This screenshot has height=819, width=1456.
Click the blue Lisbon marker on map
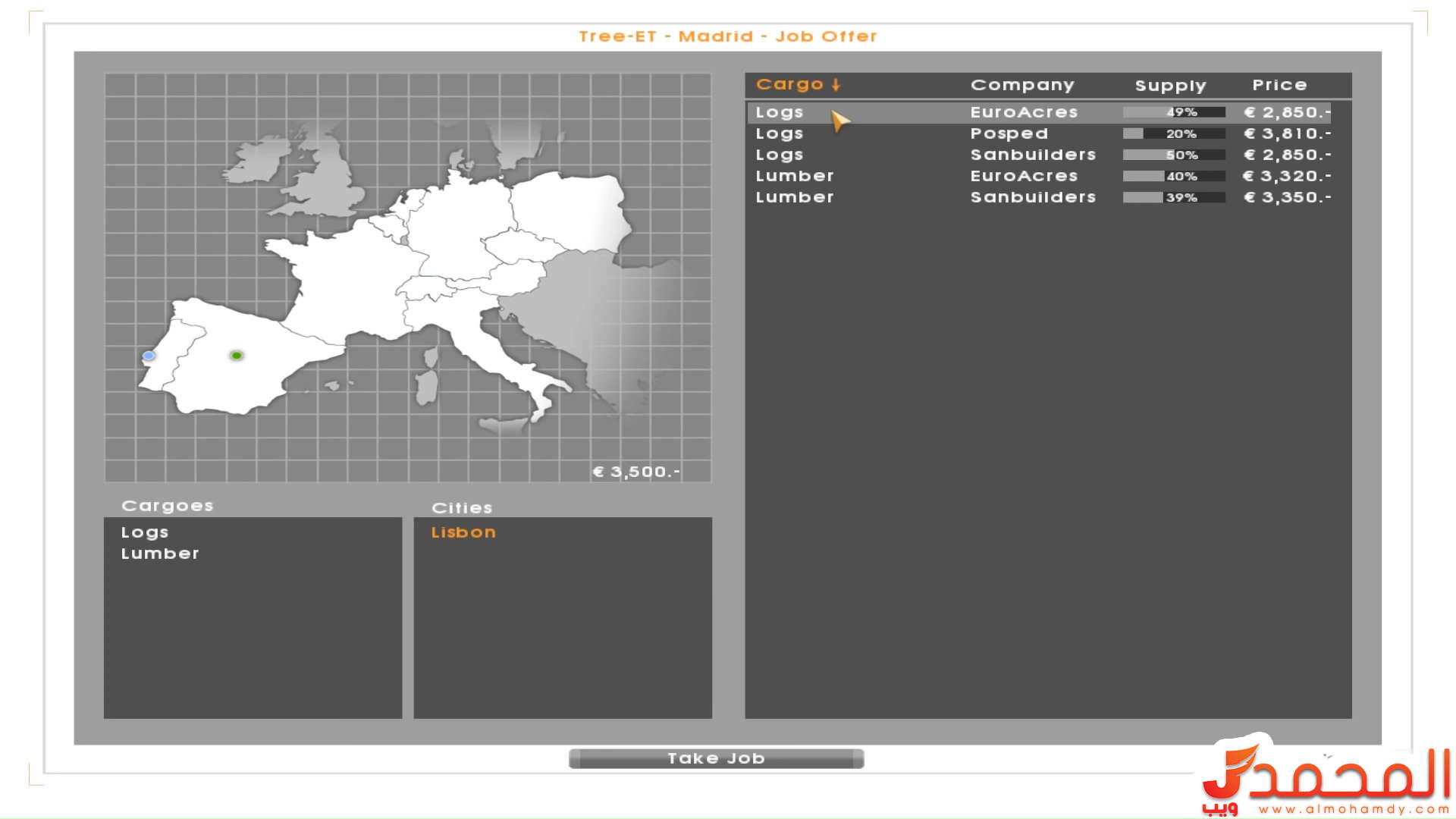pos(149,356)
